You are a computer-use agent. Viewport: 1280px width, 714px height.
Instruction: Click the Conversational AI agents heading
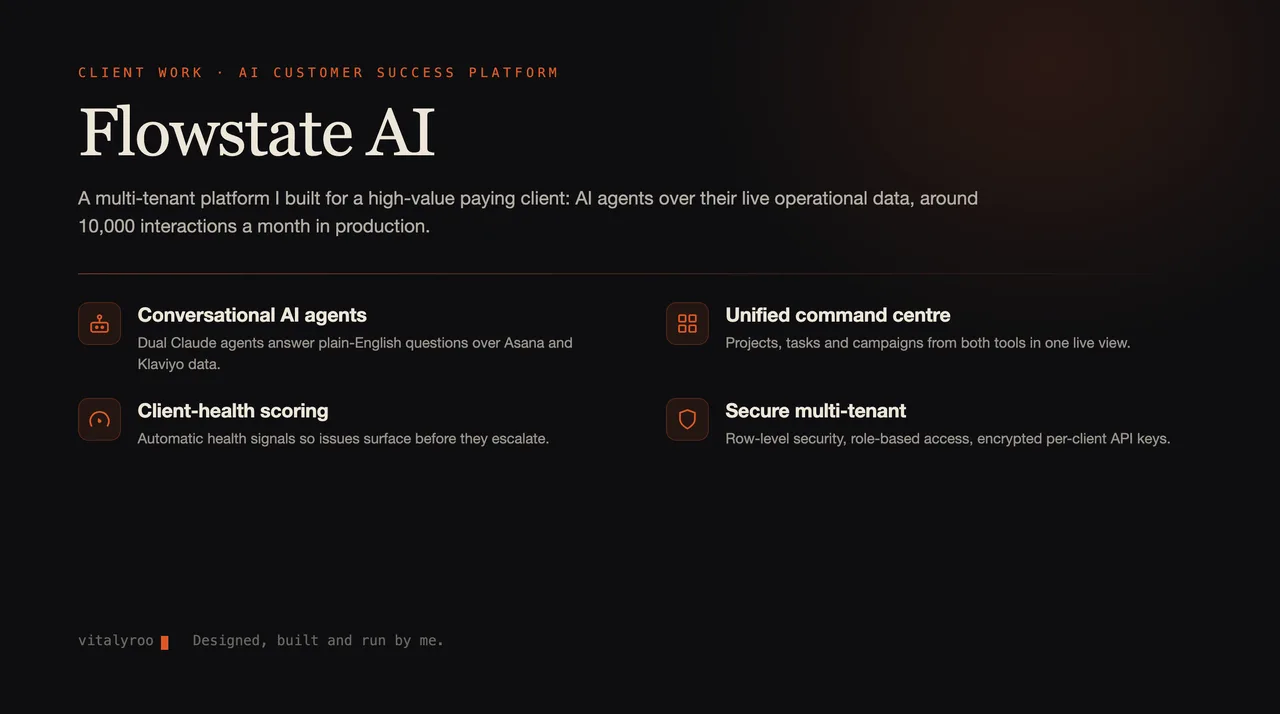tap(252, 315)
